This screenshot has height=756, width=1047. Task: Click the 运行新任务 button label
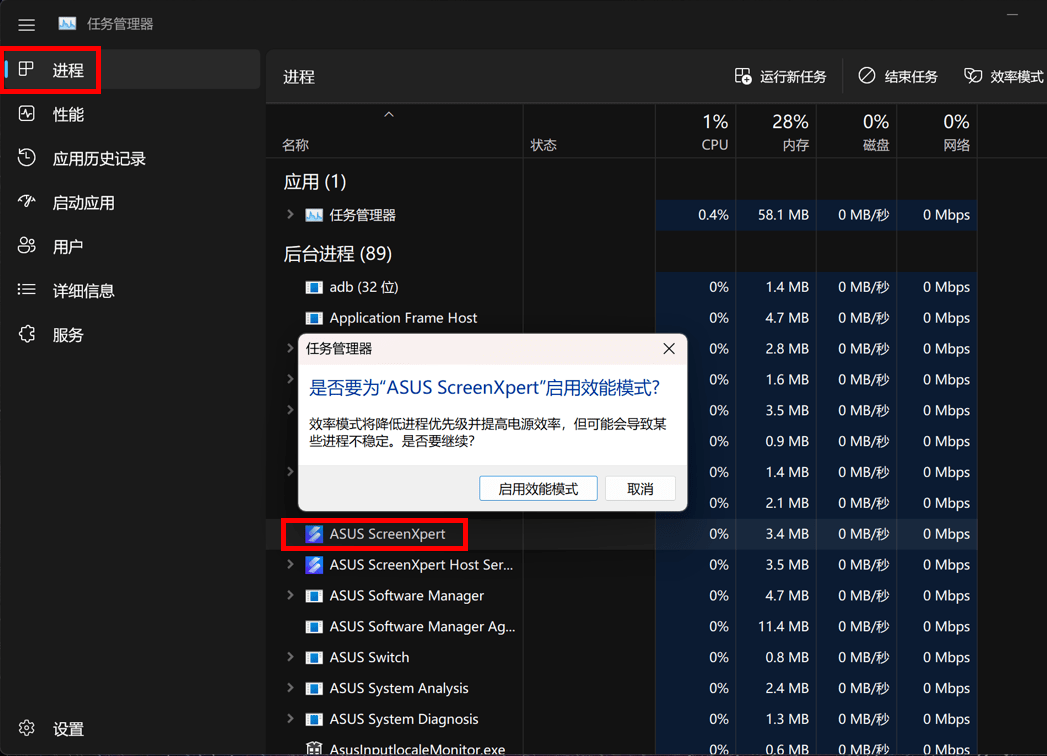tap(793, 77)
